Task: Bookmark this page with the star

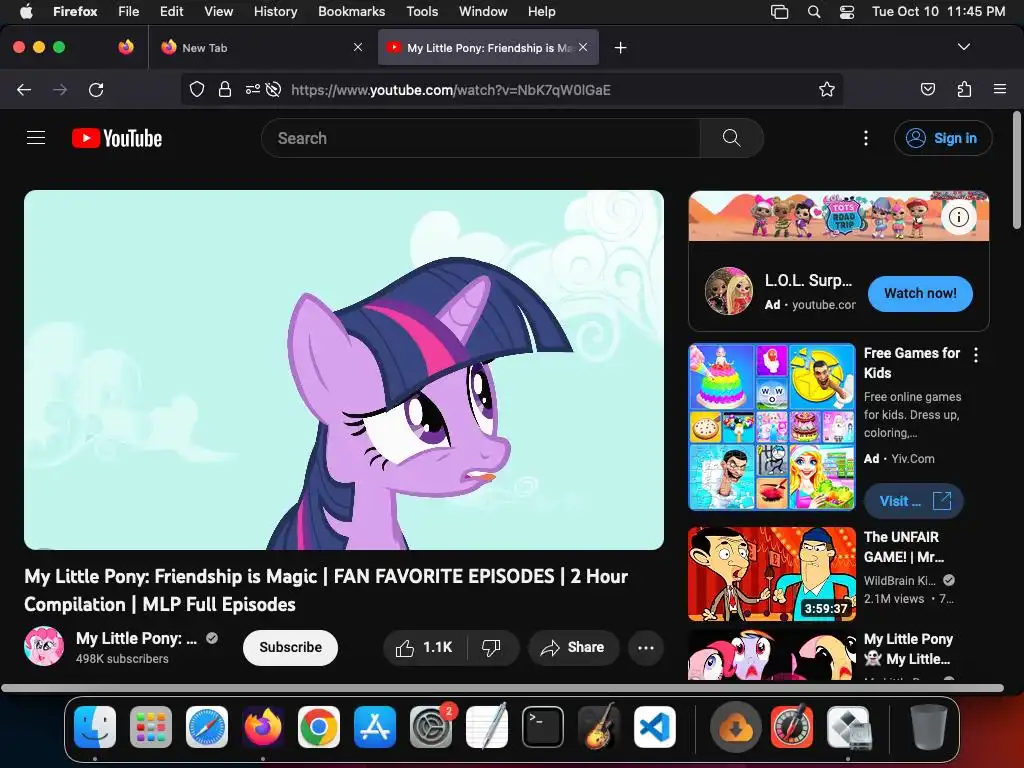Action: (827, 89)
